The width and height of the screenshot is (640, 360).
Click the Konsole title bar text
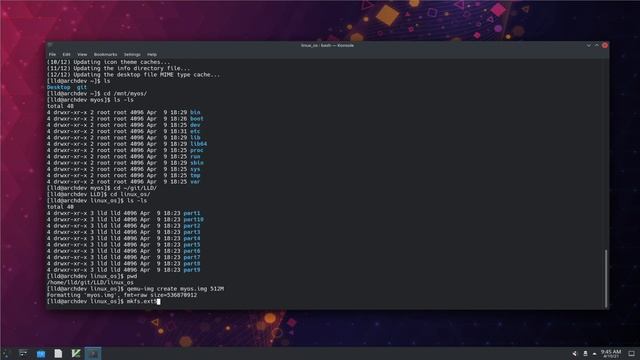(x=327, y=45)
